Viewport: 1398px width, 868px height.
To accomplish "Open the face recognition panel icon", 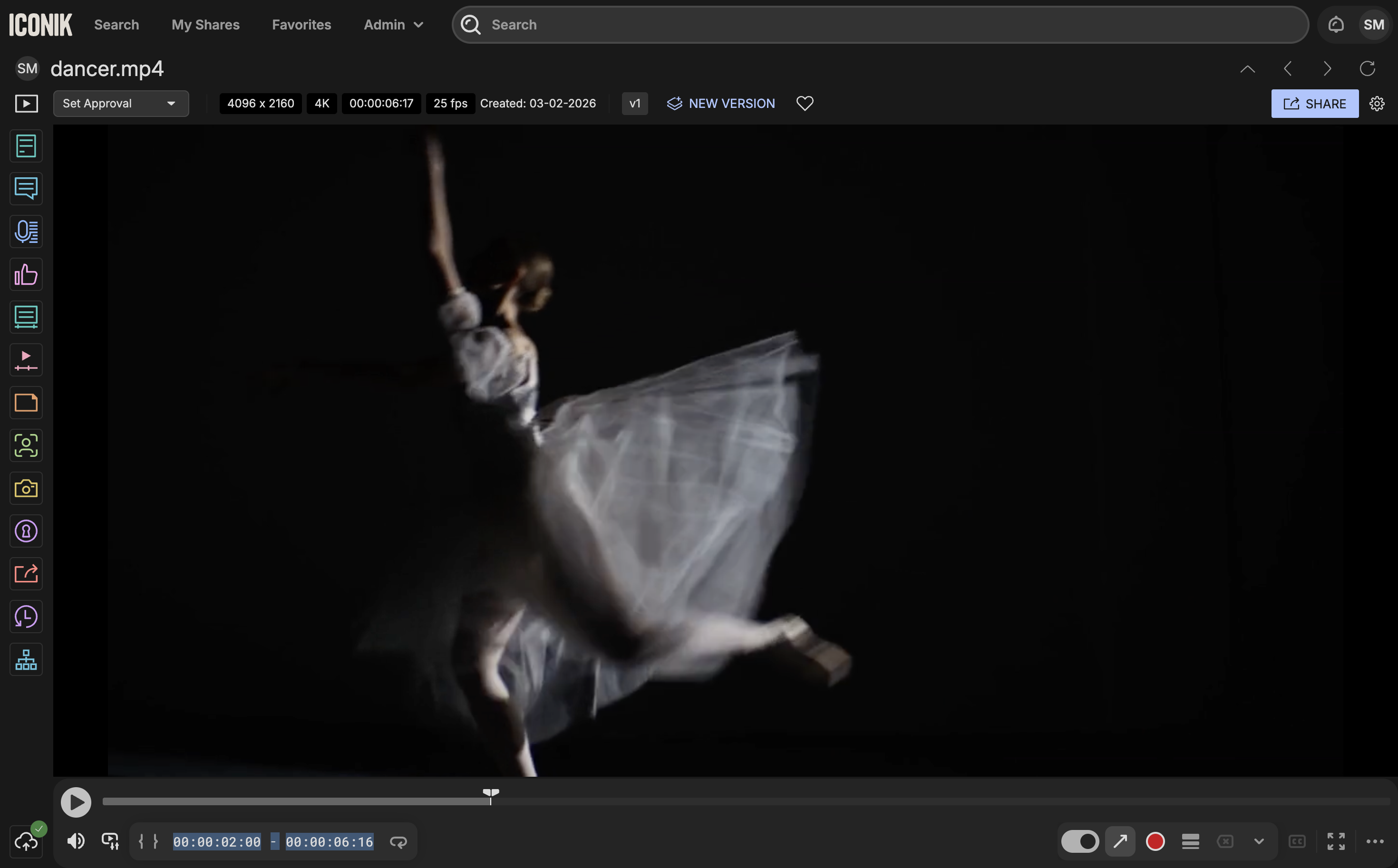I will 26,445.
